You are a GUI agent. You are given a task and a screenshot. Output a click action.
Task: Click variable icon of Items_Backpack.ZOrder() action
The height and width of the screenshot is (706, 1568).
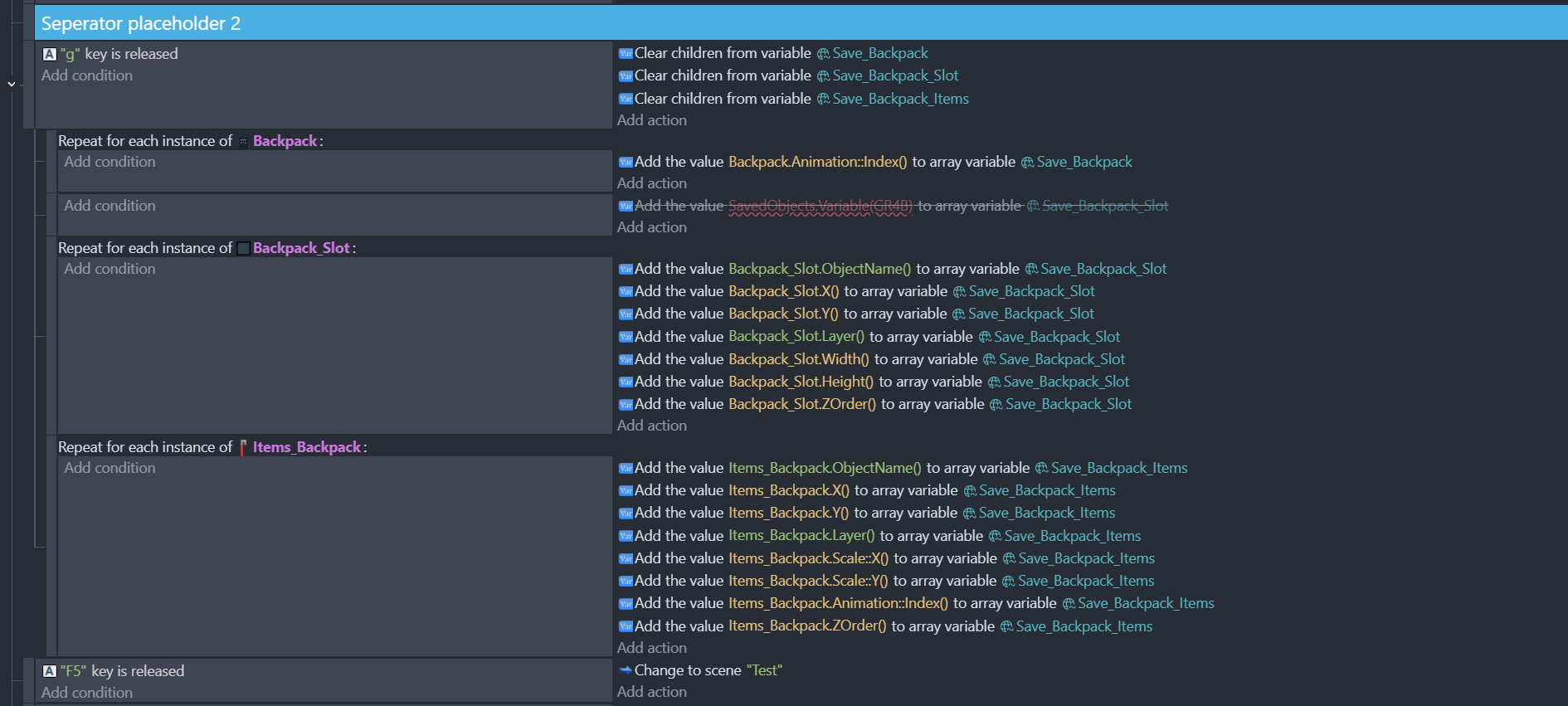(626, 626)
